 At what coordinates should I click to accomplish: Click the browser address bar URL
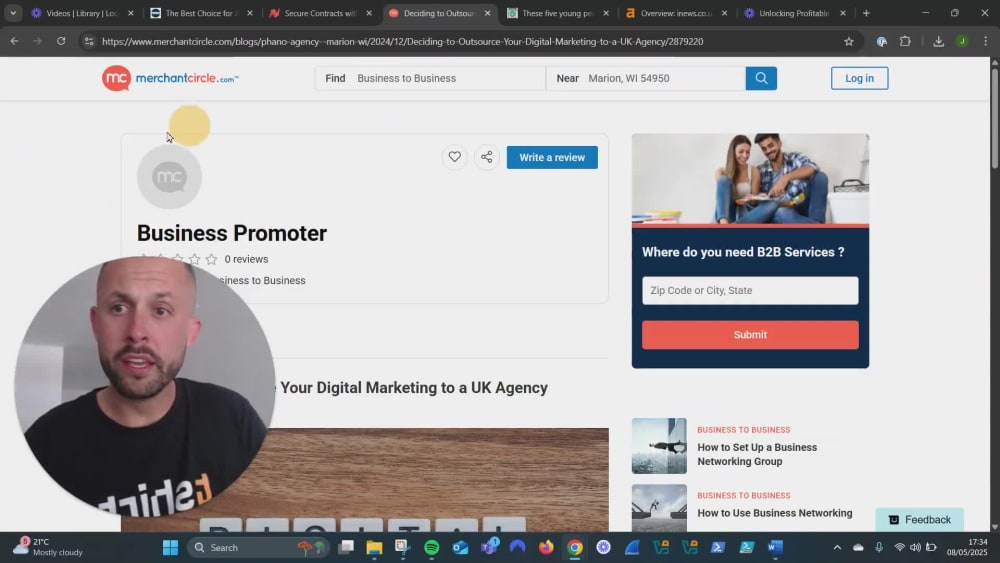tap(402, 41)
